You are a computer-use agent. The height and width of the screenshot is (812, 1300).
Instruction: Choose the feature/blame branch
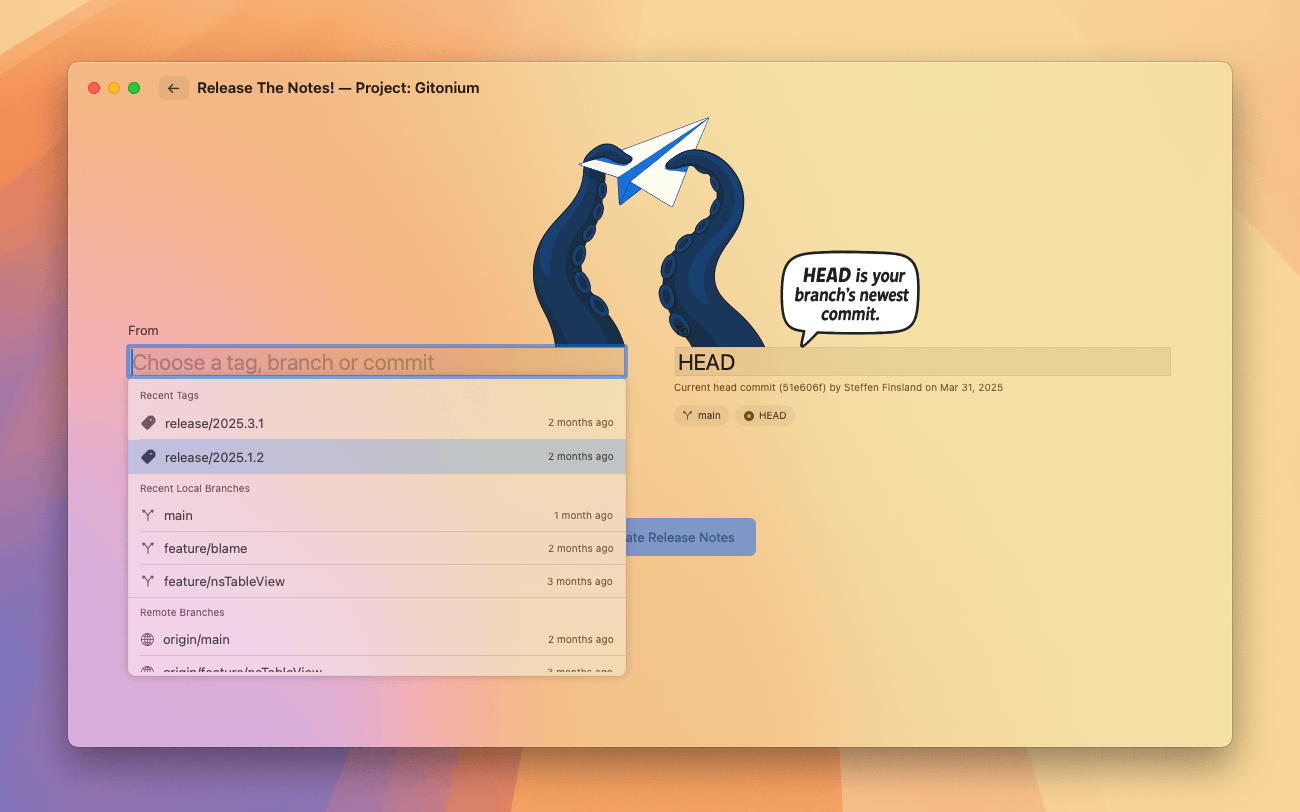(377, 548)
